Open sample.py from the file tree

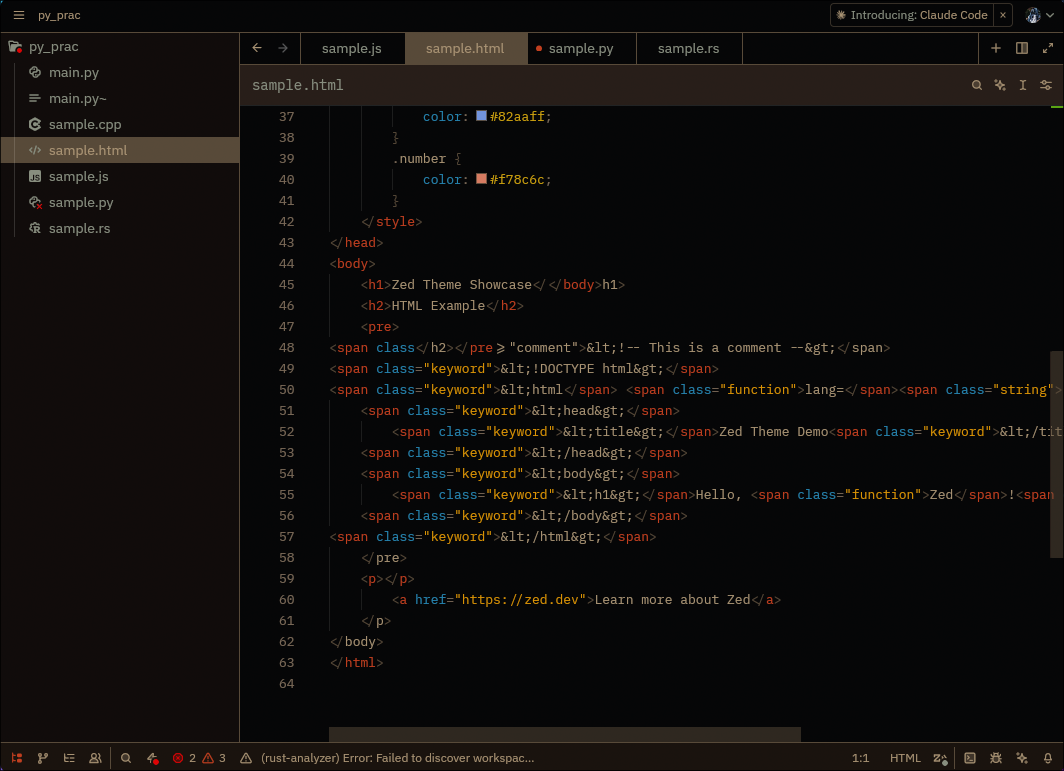click(x=119, y=202)
